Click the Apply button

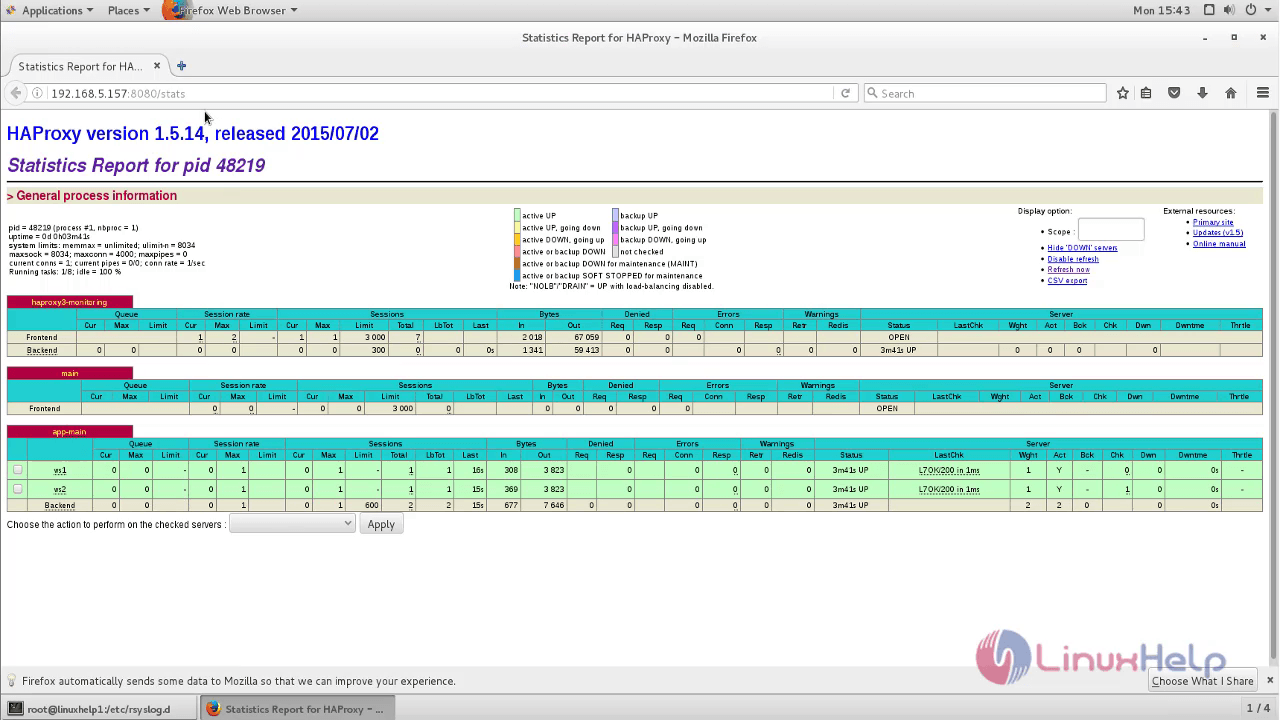pyautogui.click(x=381, y=524)
